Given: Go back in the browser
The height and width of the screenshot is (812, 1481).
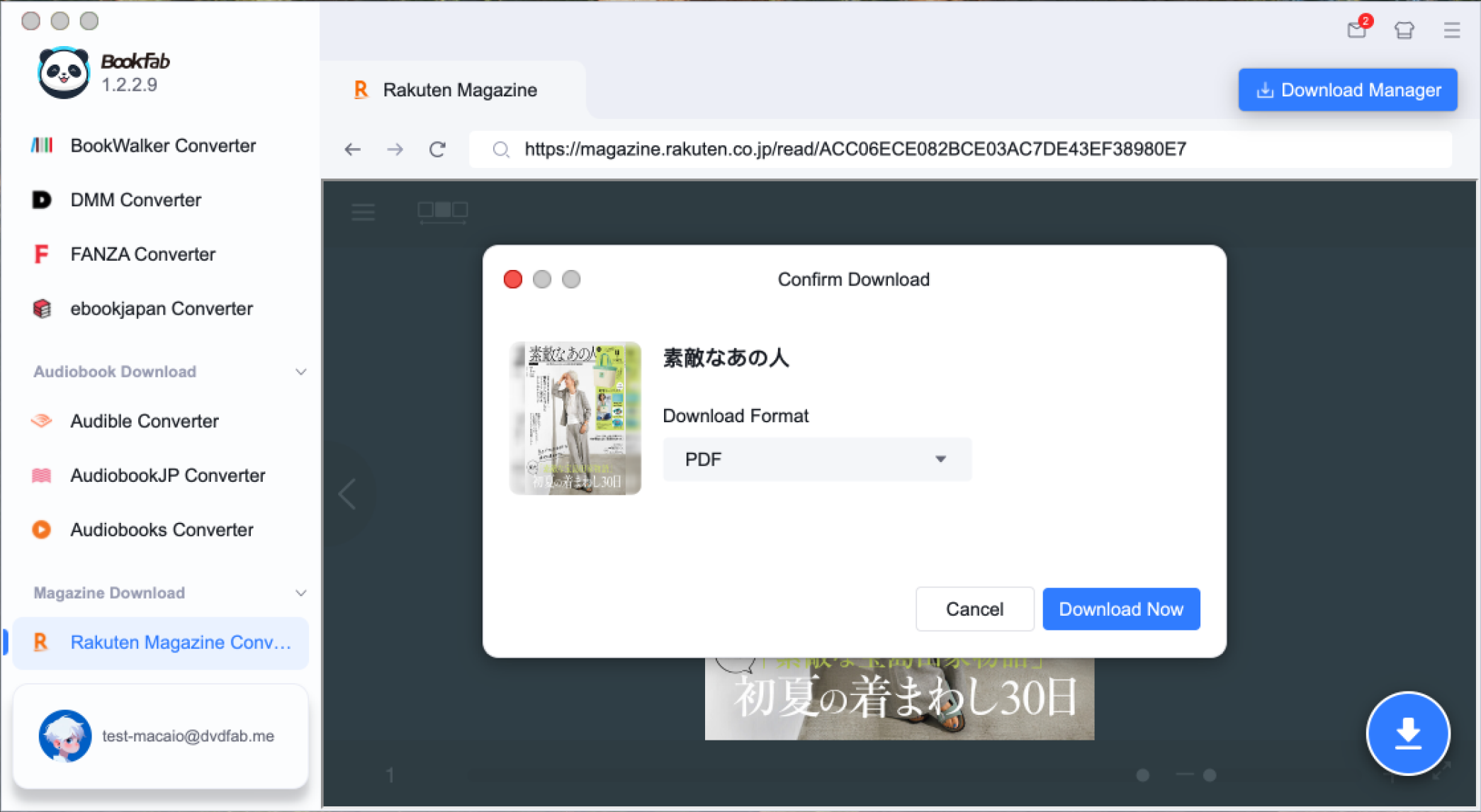Looking at the screenshot, I should 353,150.
